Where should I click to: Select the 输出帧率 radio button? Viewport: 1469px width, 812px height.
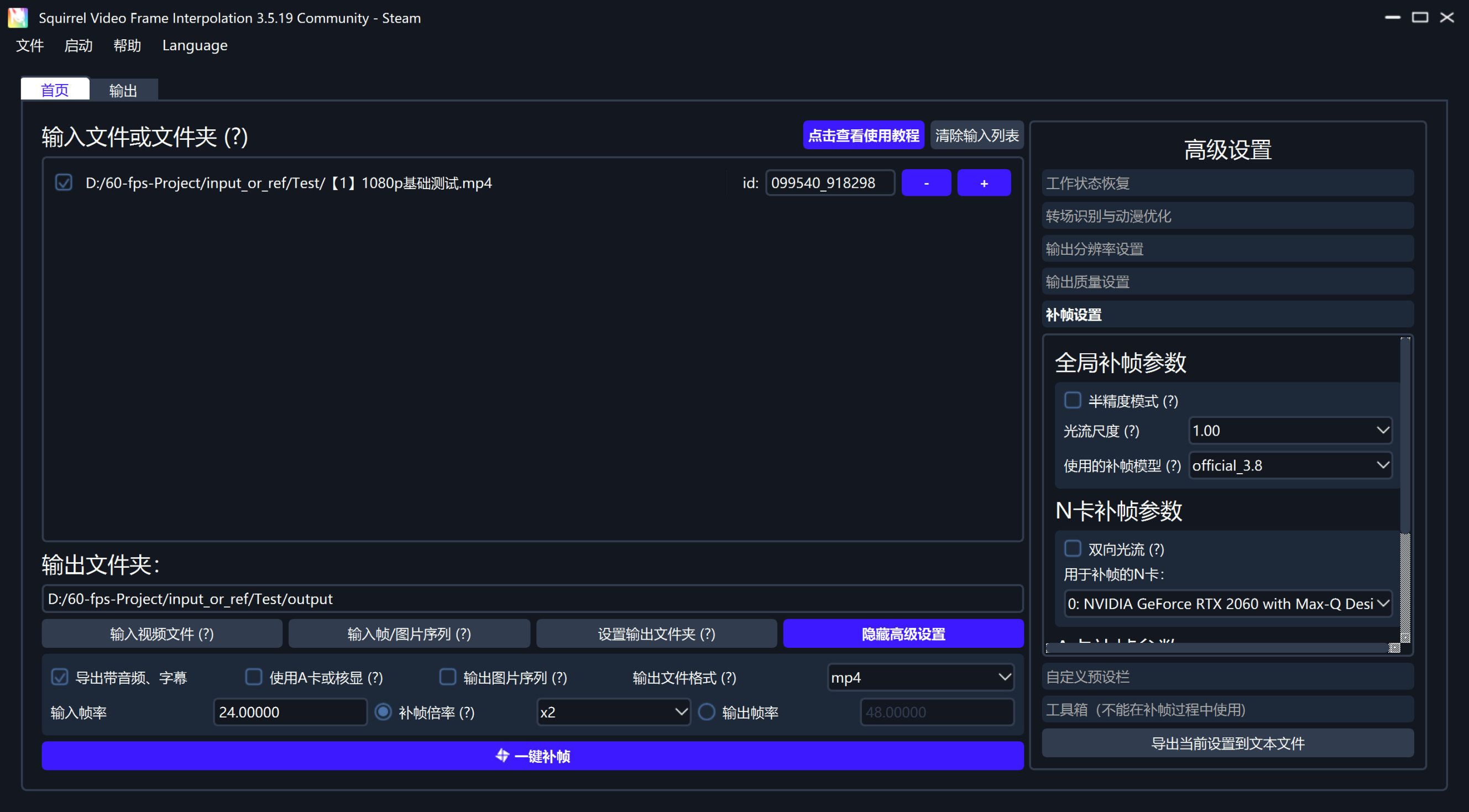point(707,711)
